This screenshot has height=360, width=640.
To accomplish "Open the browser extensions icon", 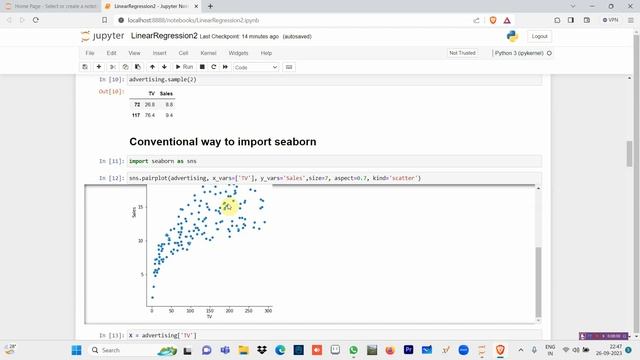I will pyautogui.click(x=557, y=20).
